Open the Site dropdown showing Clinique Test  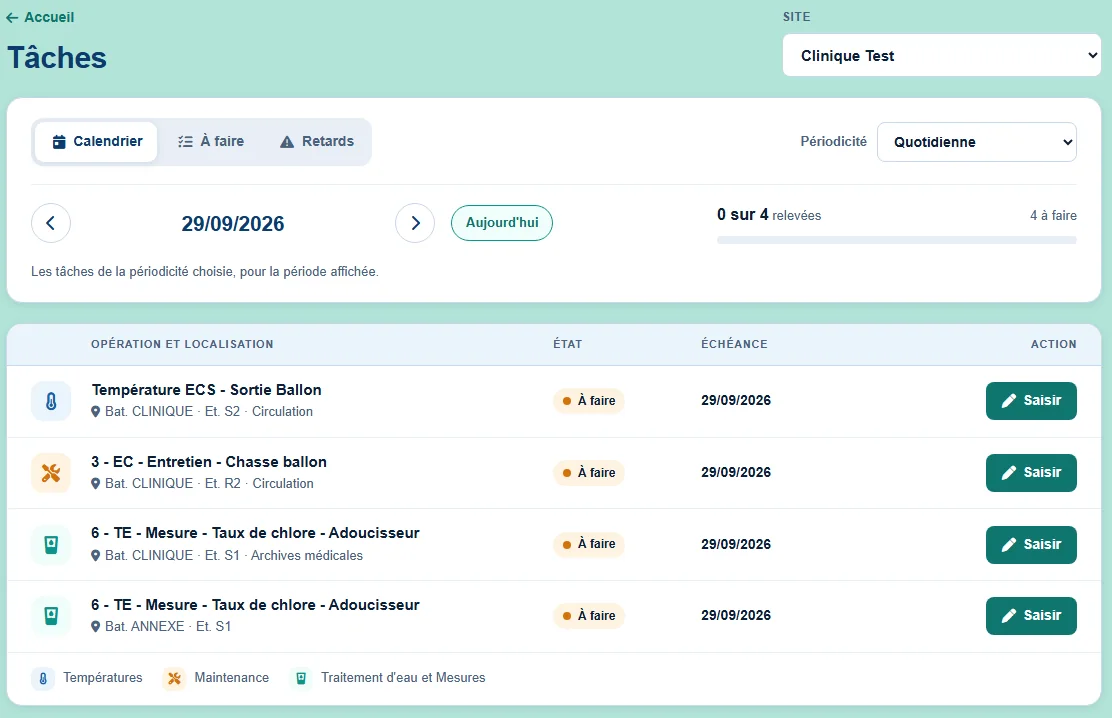[942, 55]
